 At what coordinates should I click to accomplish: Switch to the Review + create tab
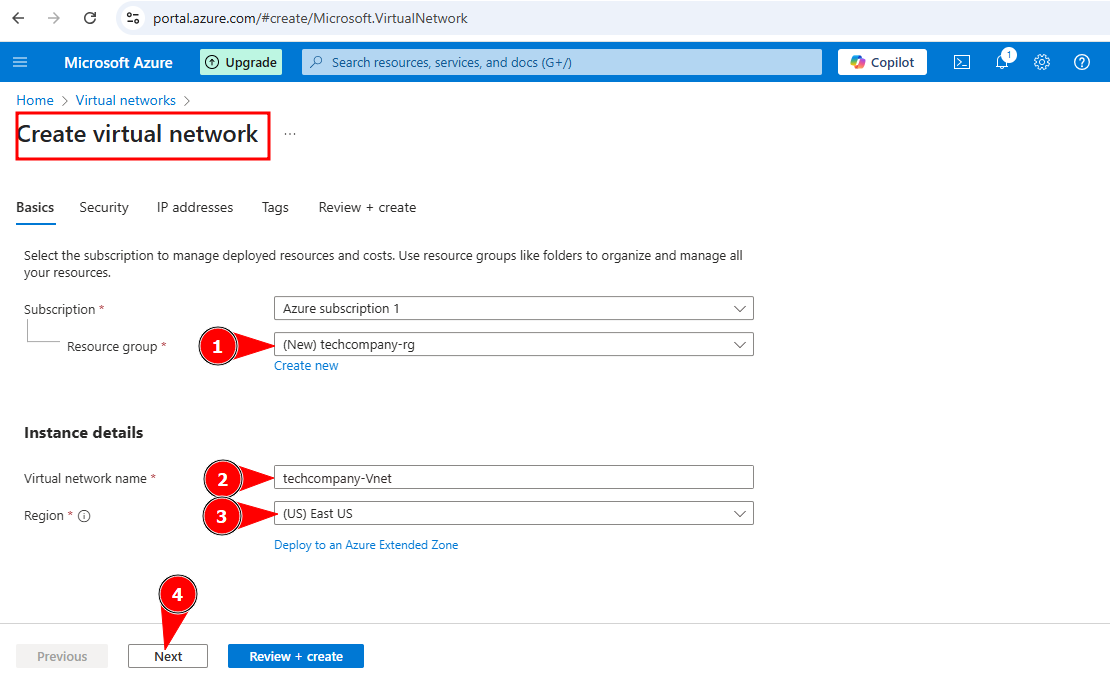(x=367, y=207)
